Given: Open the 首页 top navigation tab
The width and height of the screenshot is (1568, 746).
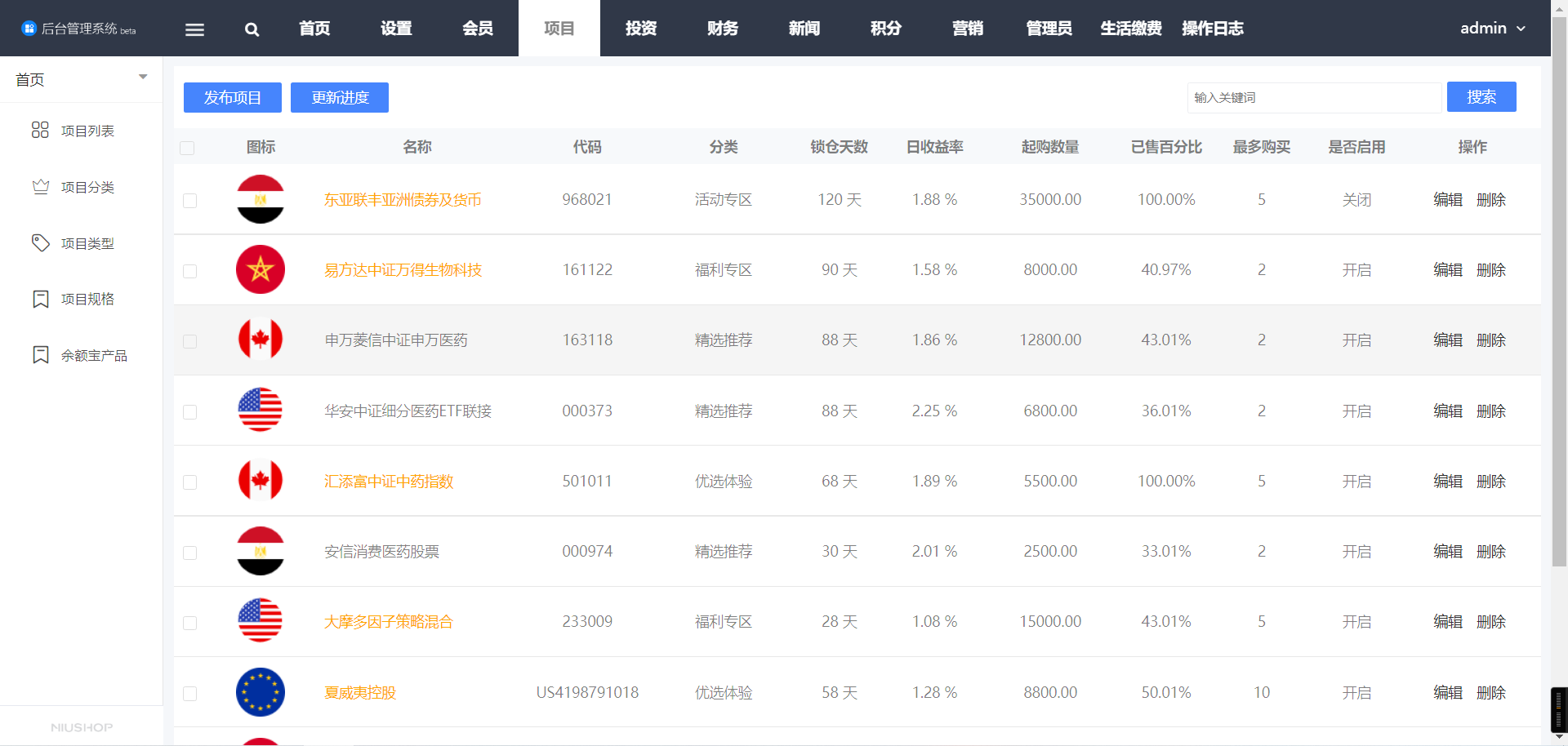Looking at the screenshot, I should (x=314, y=29).
